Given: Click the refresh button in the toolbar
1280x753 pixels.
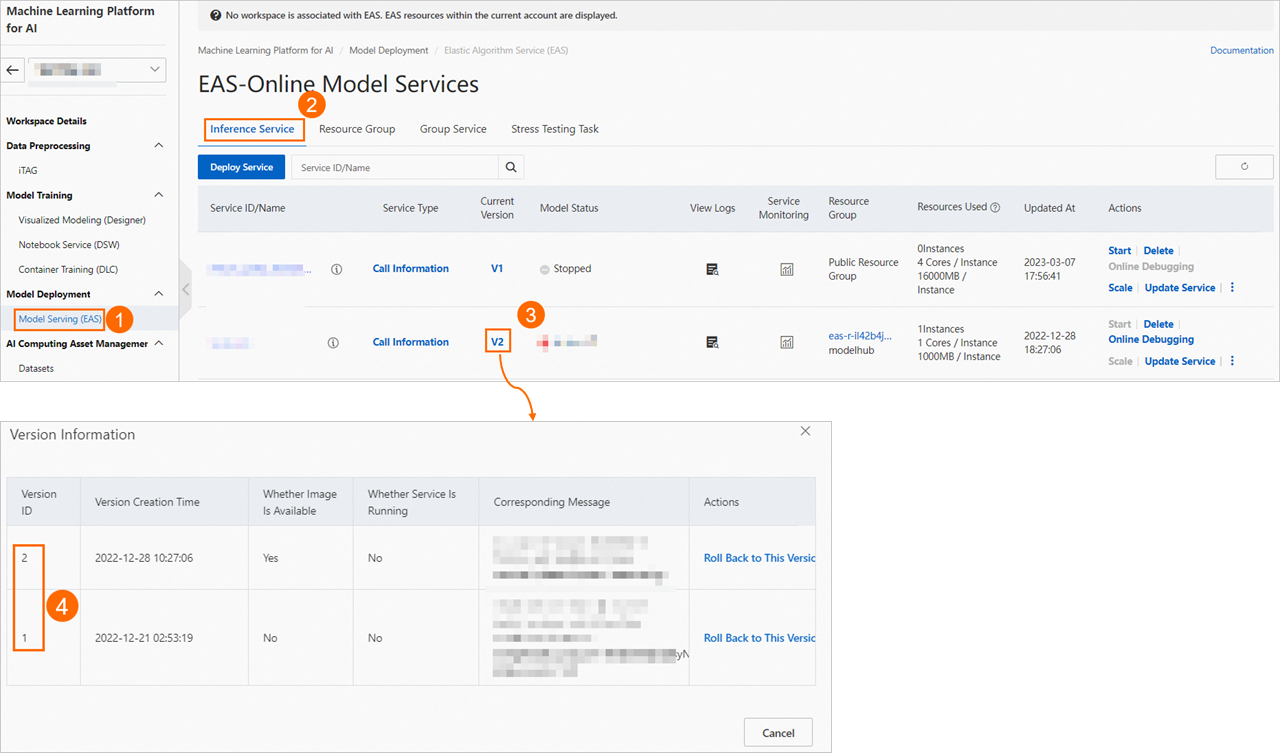Looking at the screenshot, I should click(1244, 167).
